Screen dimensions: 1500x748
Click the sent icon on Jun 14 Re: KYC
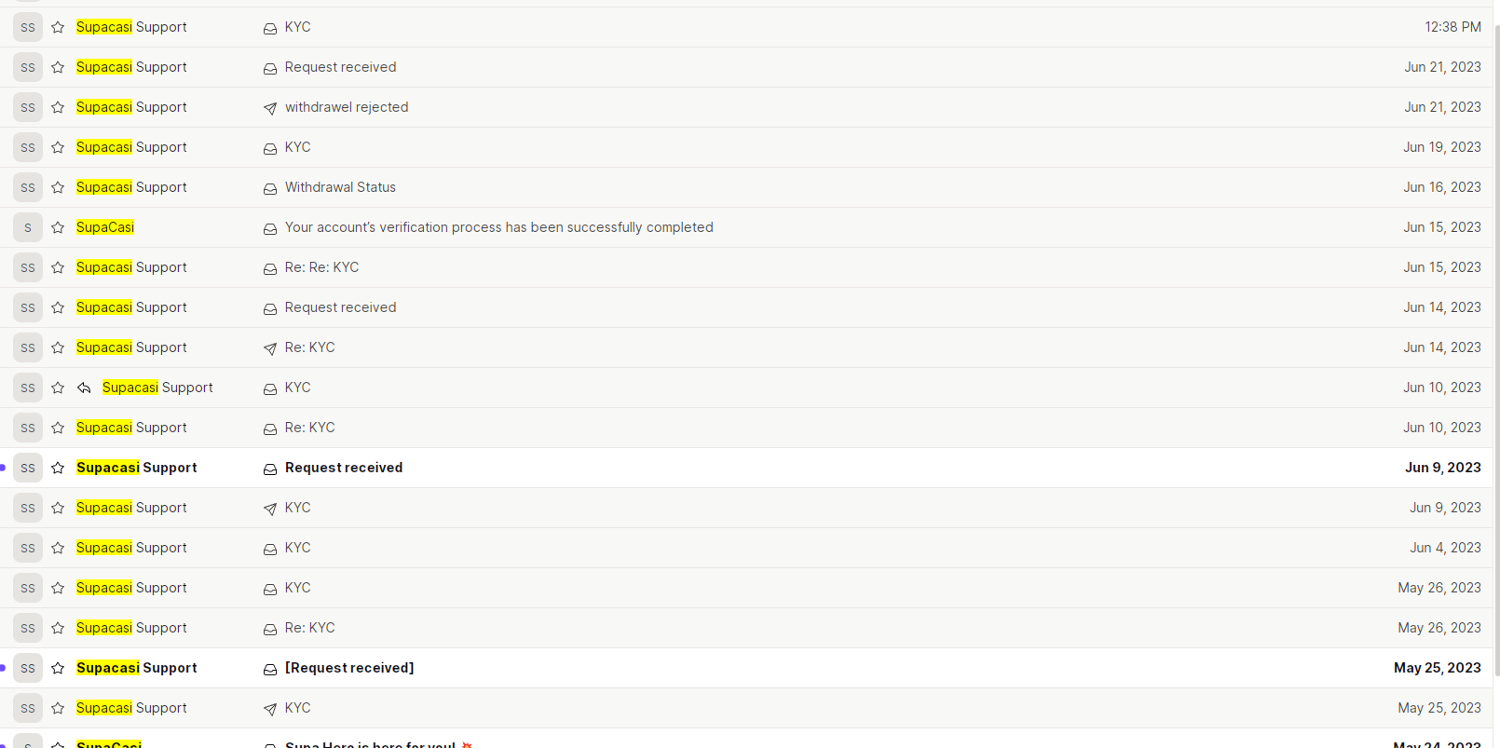tap(270, 348)
